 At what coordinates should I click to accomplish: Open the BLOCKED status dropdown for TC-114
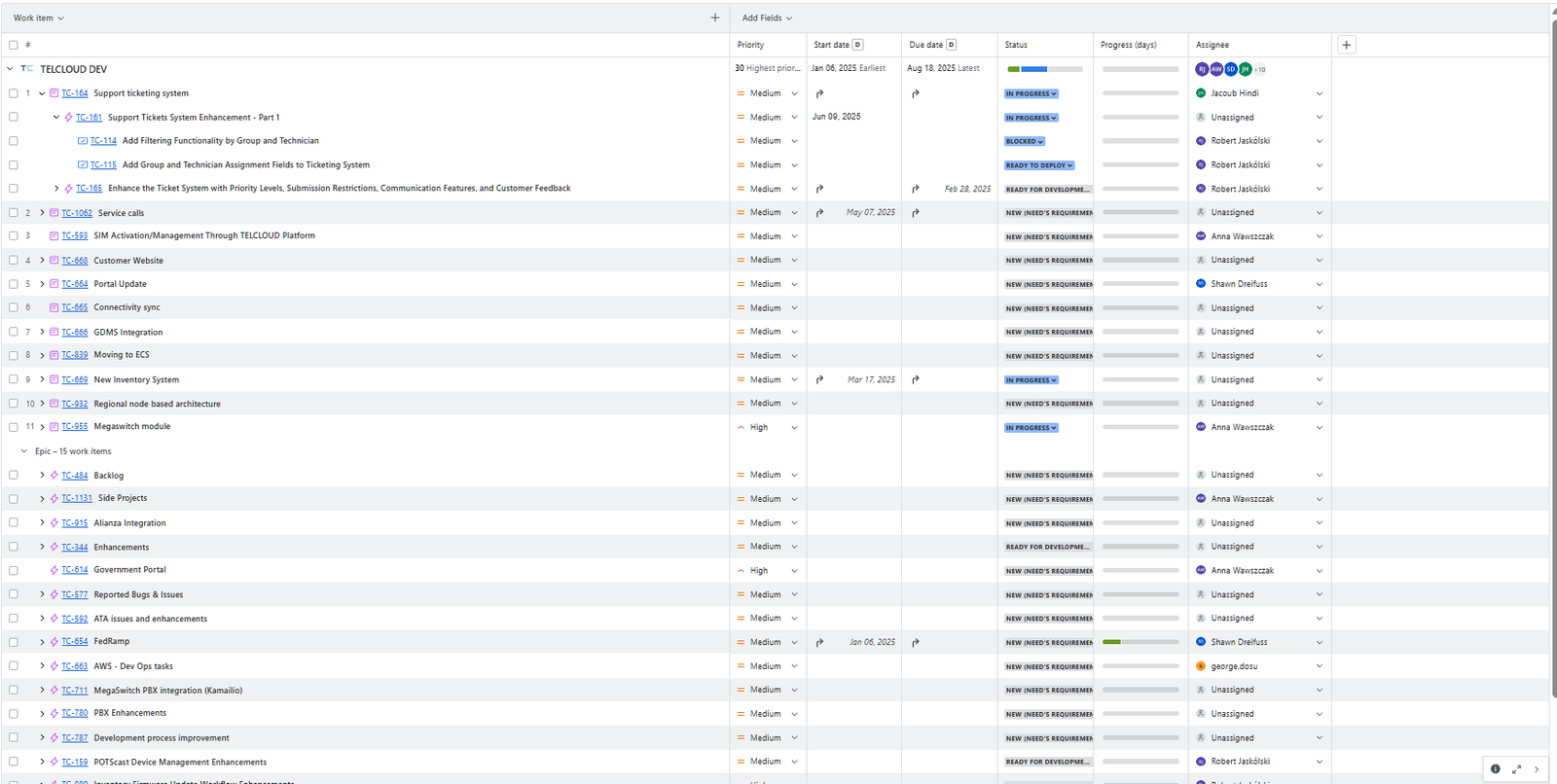click(1025, 141)
